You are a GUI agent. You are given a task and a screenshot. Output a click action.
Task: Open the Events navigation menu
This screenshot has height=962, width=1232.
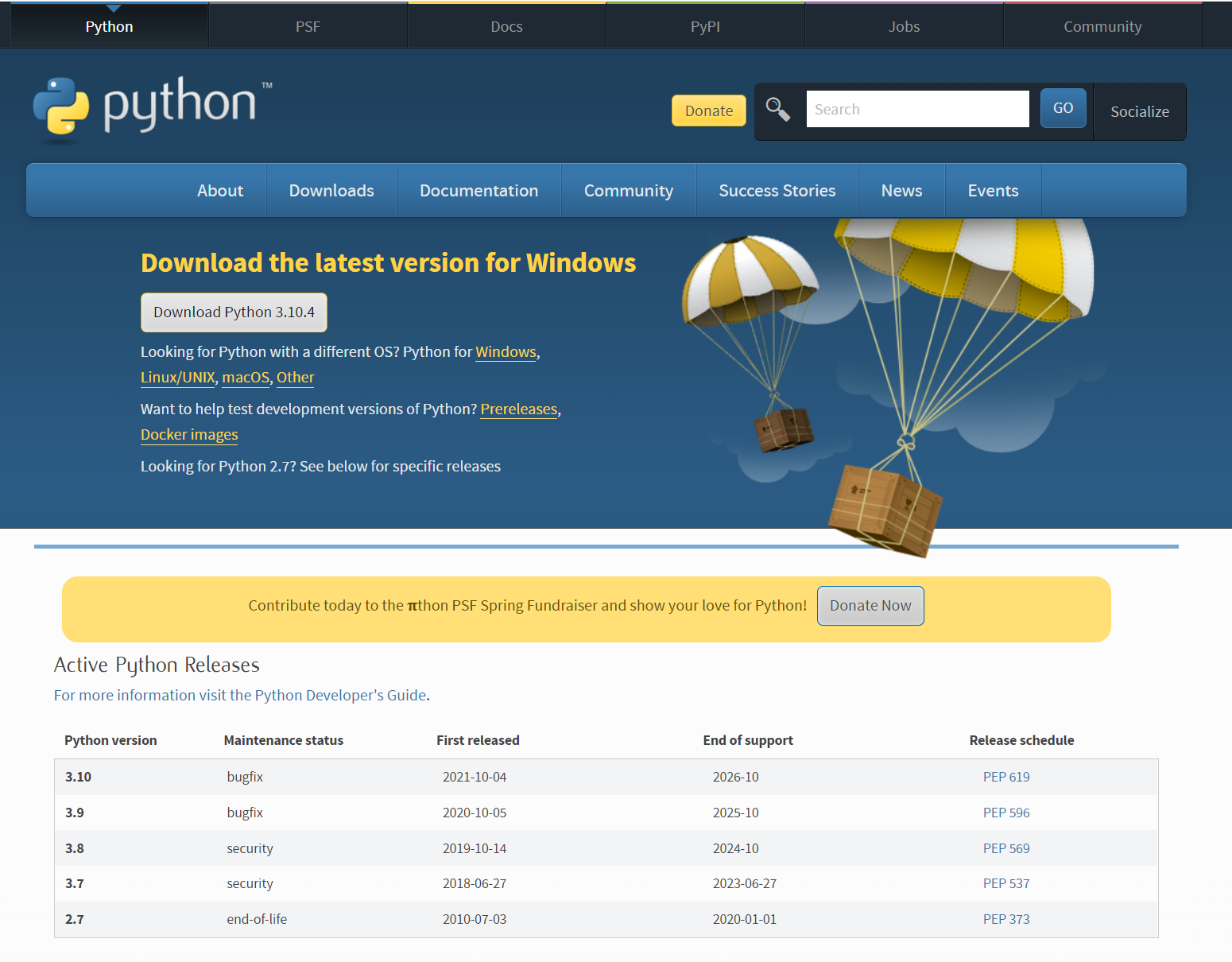tap(993, 191)
